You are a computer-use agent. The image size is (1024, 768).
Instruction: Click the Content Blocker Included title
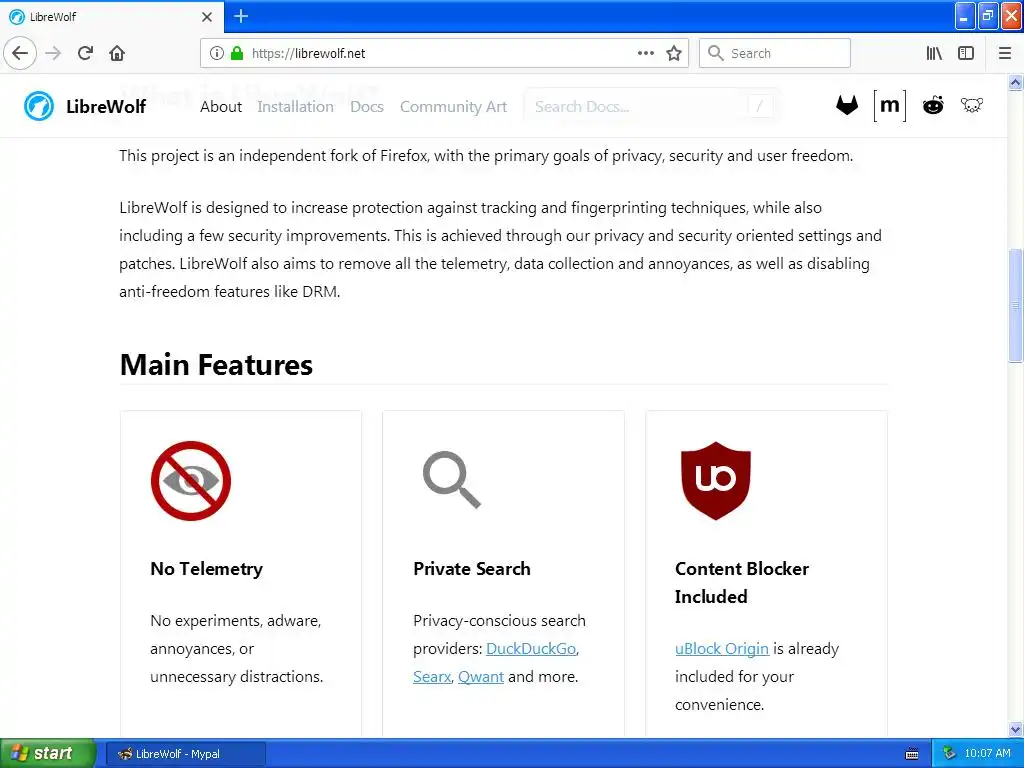(x=742, y=583)
